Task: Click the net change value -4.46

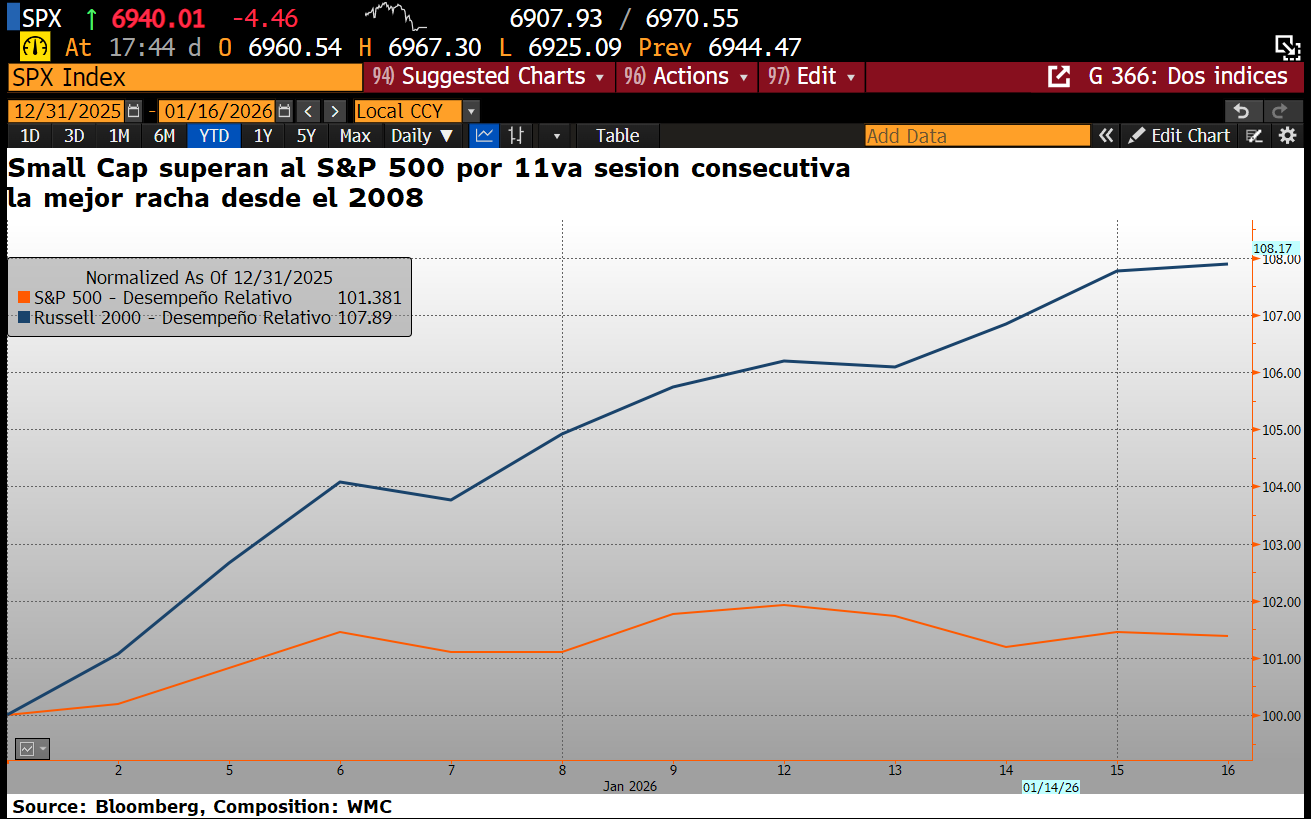Action: (x=264, y=18)
